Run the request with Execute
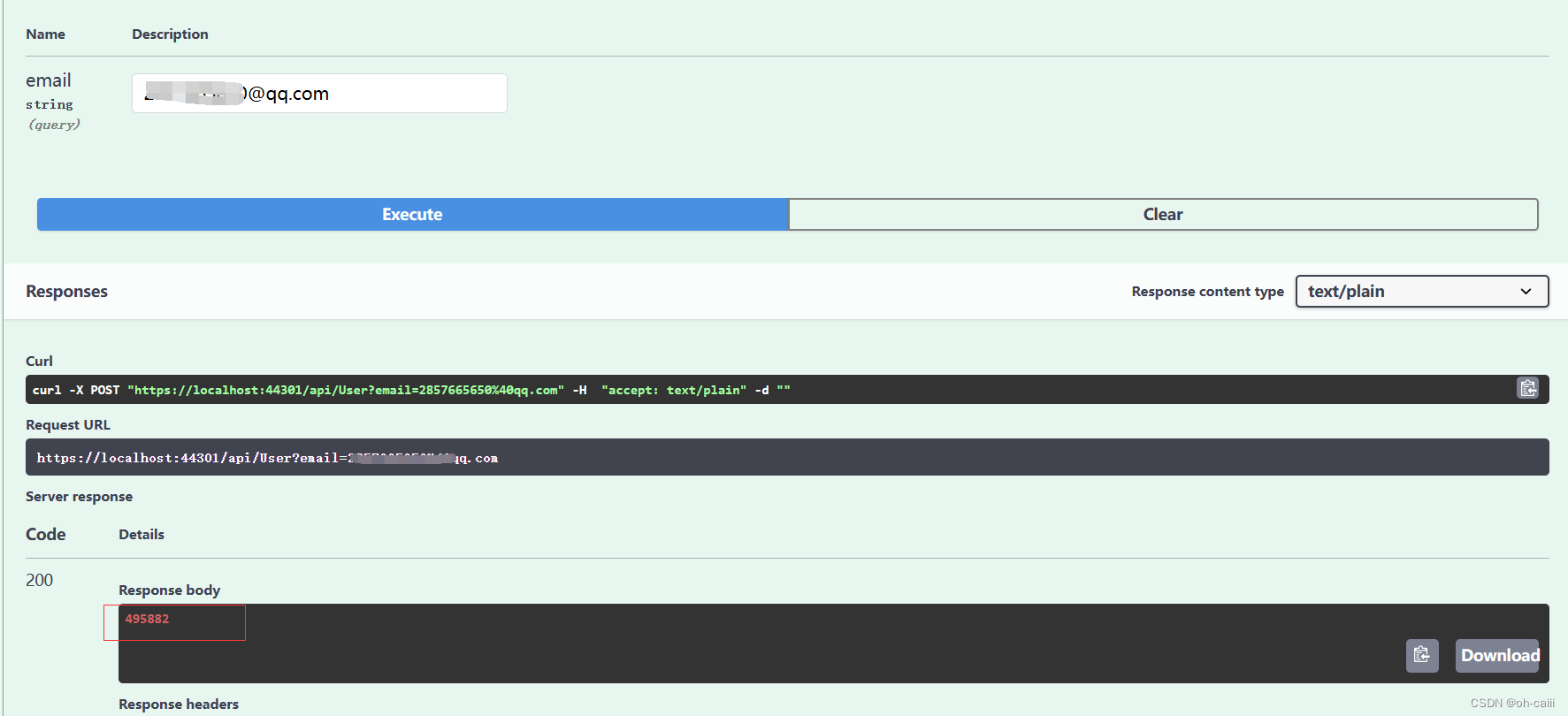 click(412, 214)
